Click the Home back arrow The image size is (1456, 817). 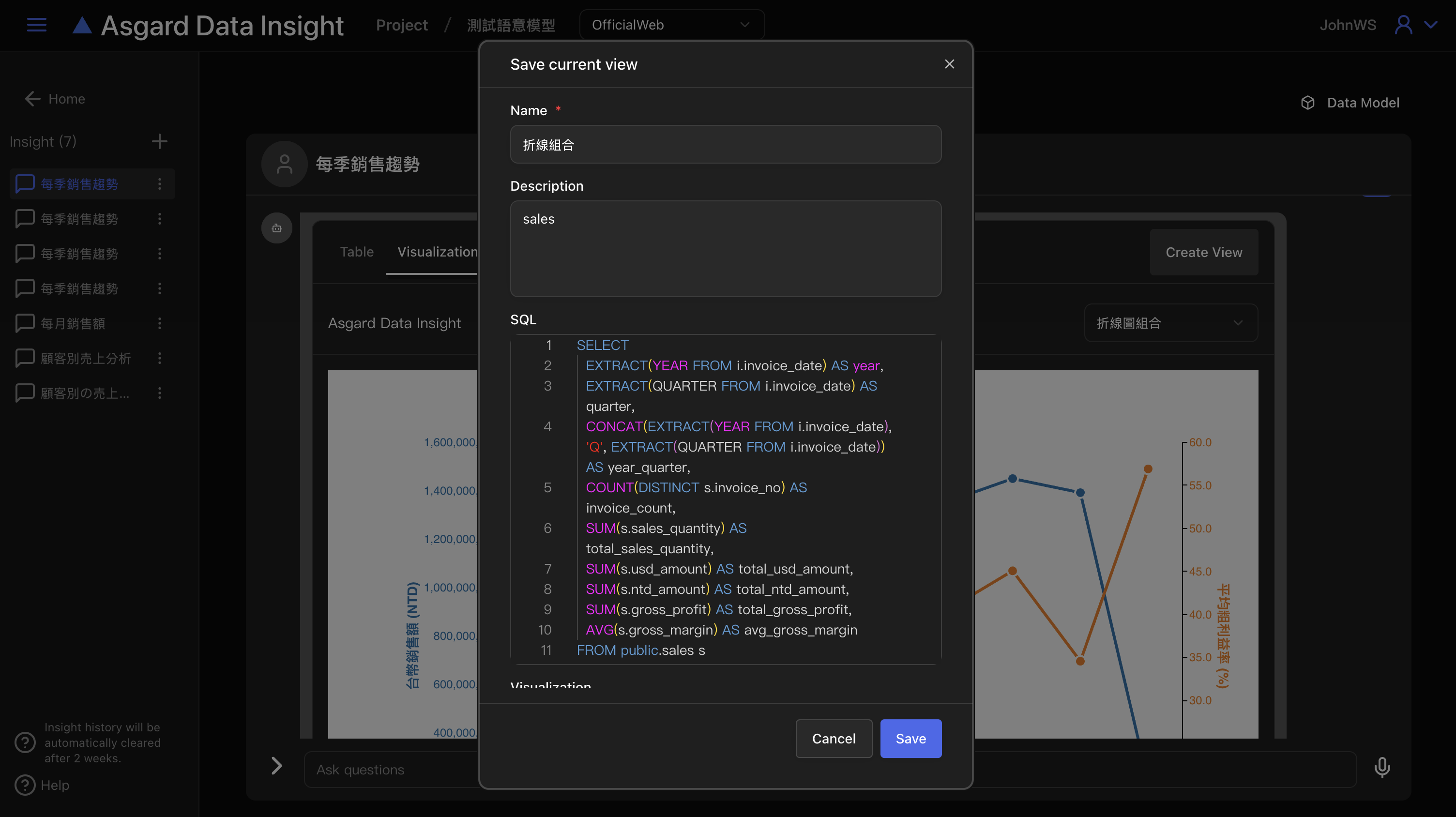[x=33, y=99]
